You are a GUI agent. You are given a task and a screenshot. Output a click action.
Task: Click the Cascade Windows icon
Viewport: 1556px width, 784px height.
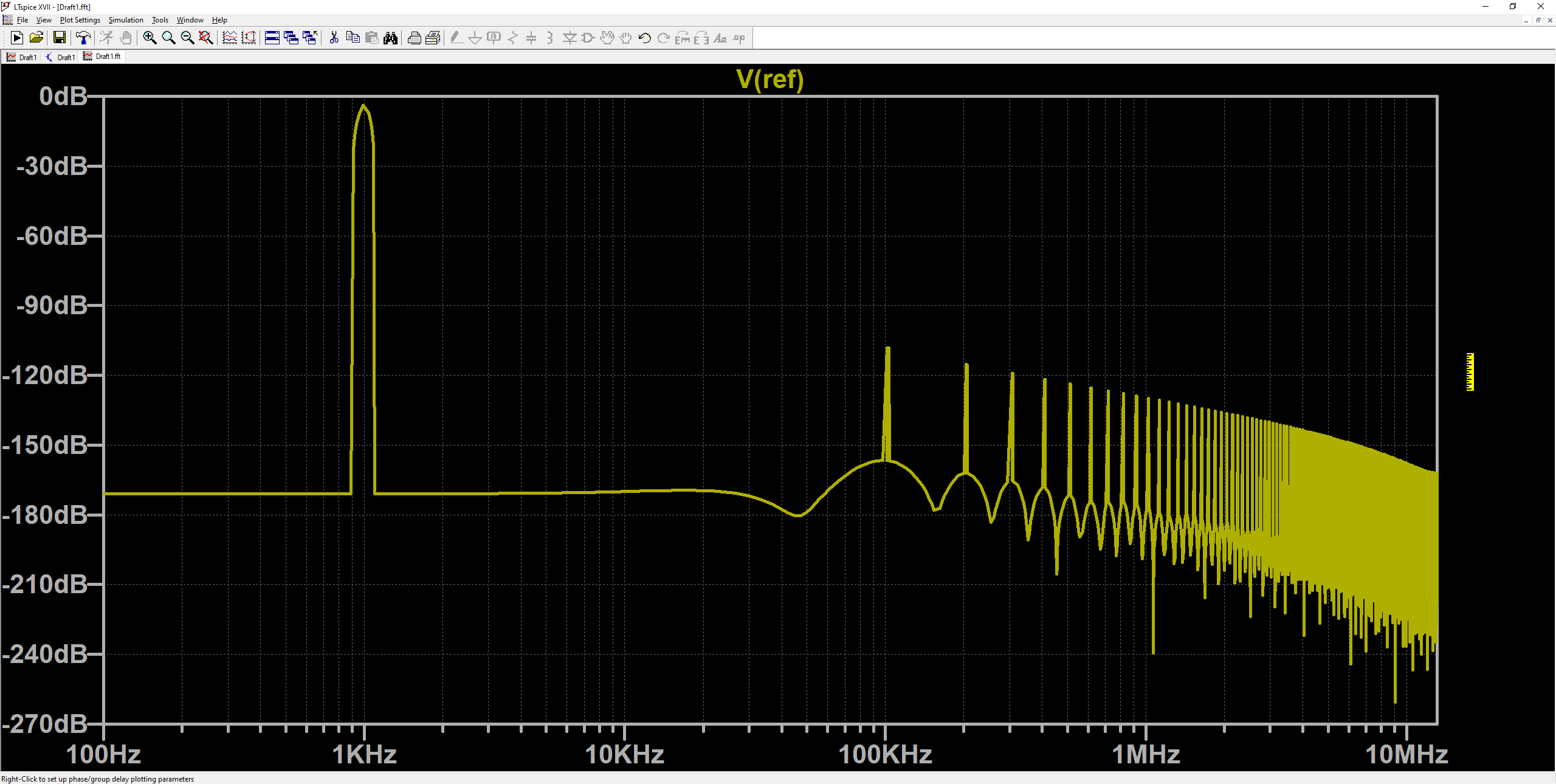(x=291, y=38)
